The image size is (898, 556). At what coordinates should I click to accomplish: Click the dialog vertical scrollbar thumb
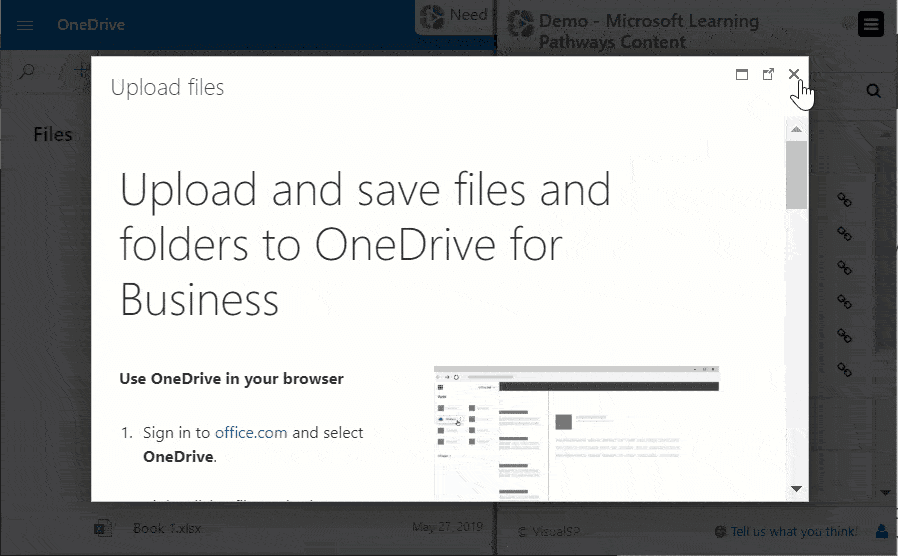click(x=796, y=175)
